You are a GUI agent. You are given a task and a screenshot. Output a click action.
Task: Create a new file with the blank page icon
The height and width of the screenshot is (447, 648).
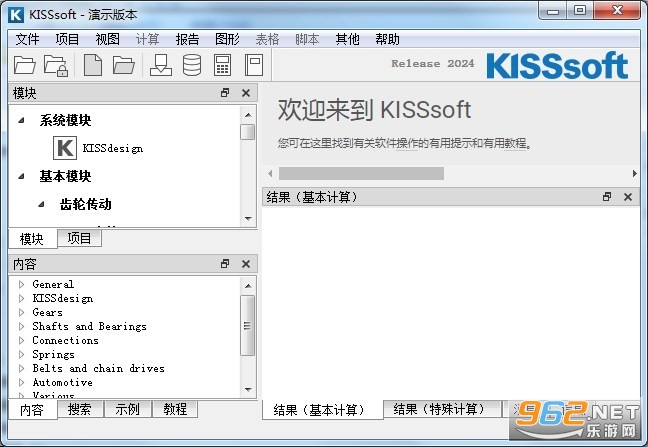pyautogui.click(x=93, y=65)
